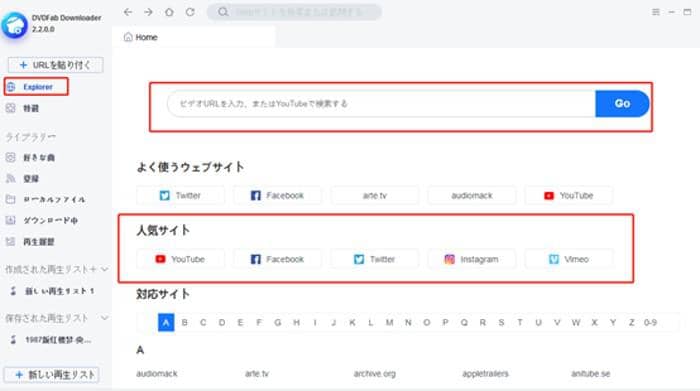
Task: Select letter B in supported sites index
Action: tap(184, 322)
